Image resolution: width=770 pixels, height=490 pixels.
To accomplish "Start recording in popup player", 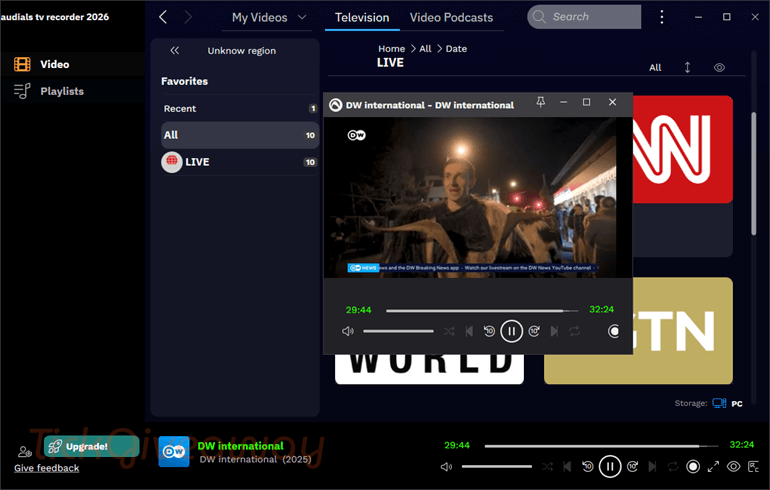I will [x=613, y=331].
